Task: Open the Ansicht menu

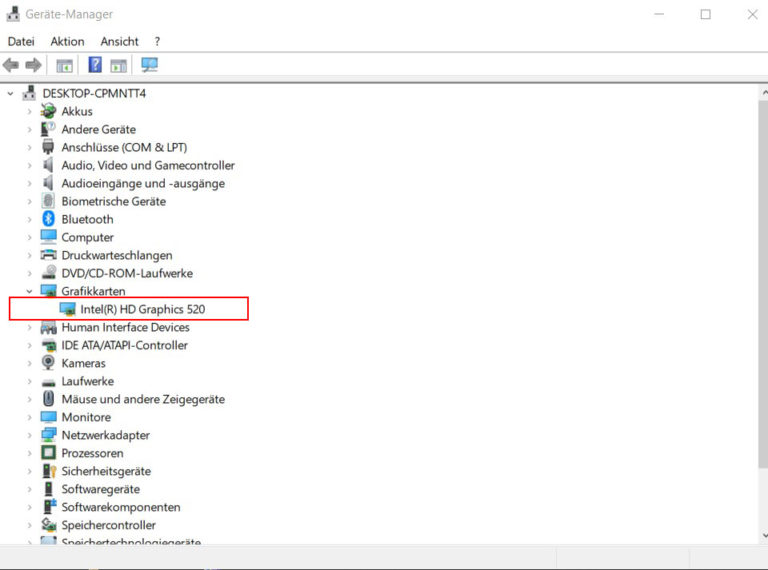Action: [x=119, y=41]
